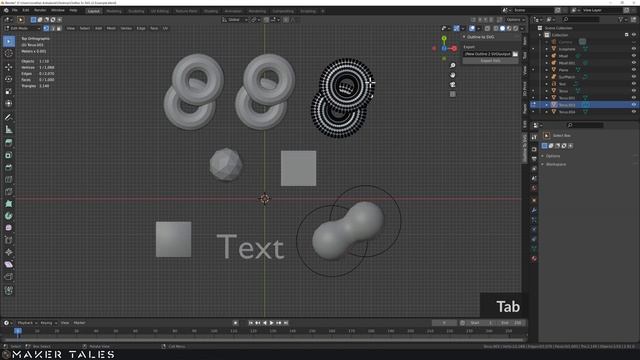640x360 pixels.
Task: Switch to material preview shading
Action: [x=509, y=28]
